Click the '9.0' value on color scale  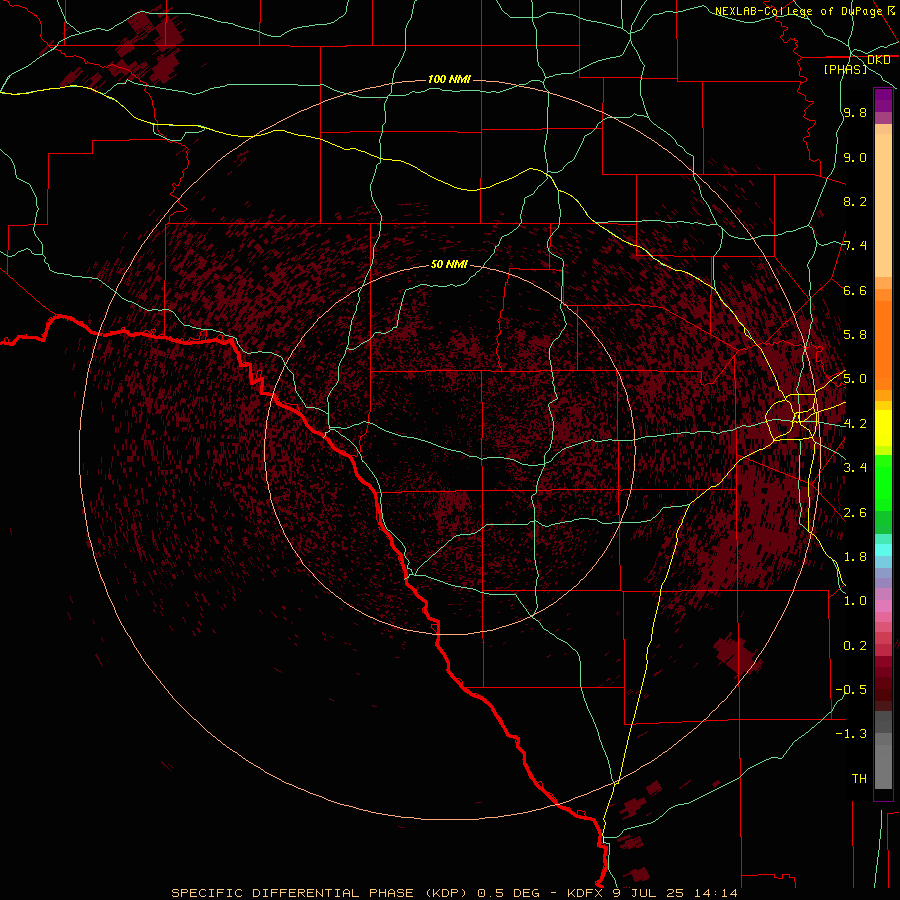click(855, 157)
